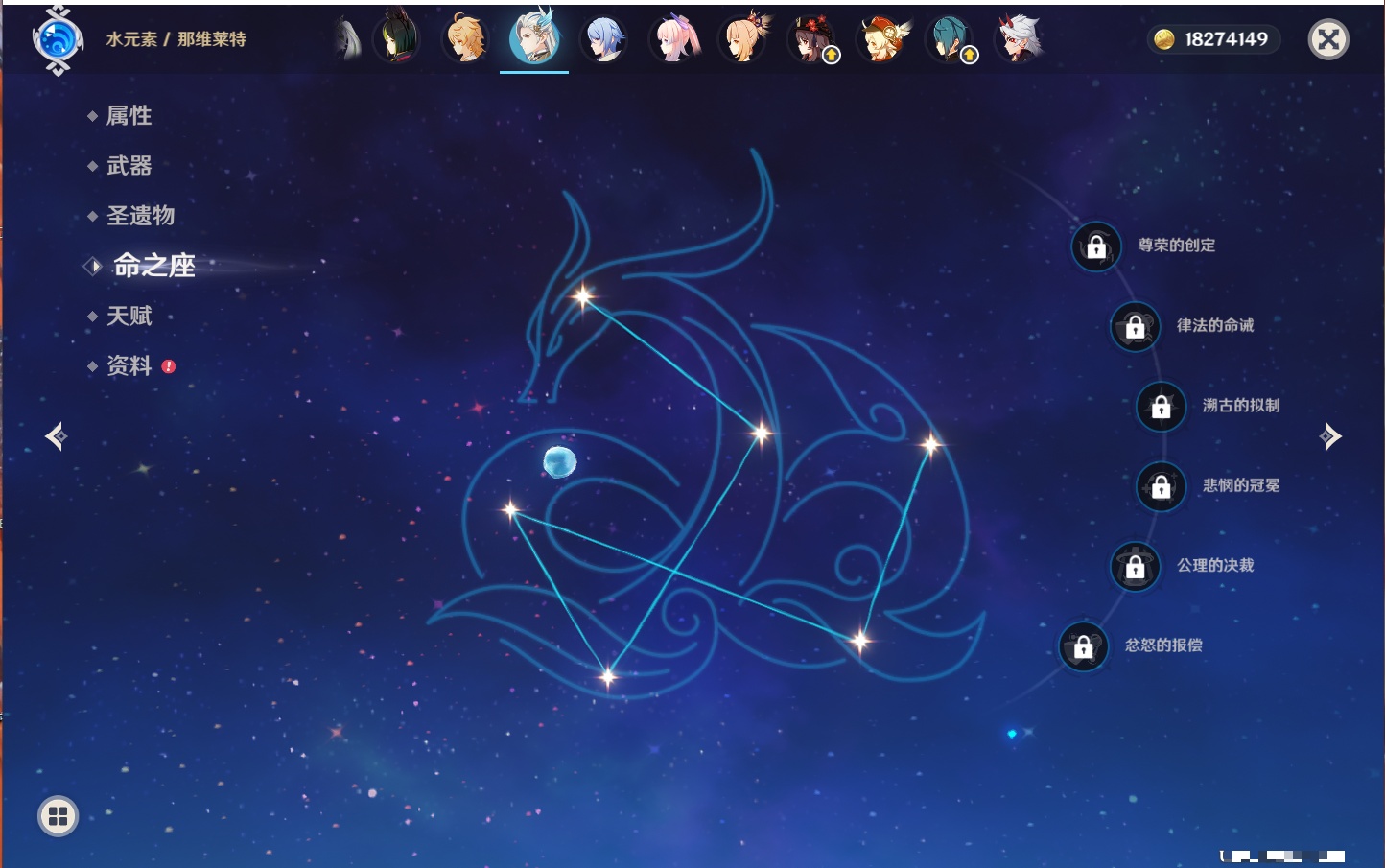Viewport: 1385px width, 868px height.
Task: Switch to the Yoimiya avatar
Action: tap(743, 38)
